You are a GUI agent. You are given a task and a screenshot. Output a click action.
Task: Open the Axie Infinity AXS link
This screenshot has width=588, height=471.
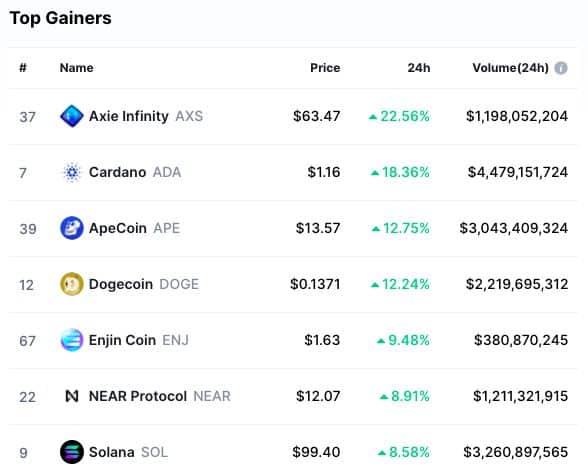[x=146, y=116]
